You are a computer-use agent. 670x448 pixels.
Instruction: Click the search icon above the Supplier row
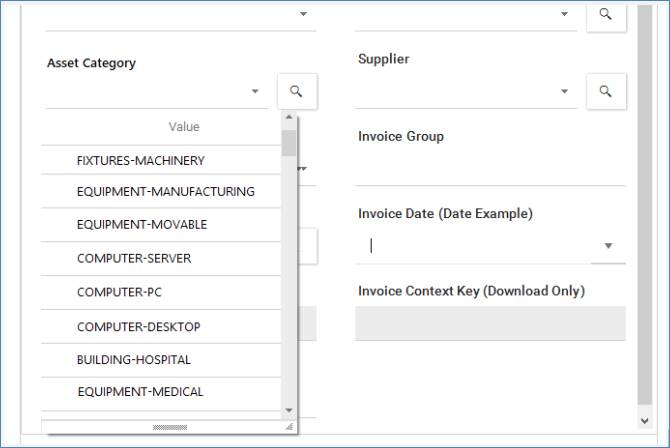tap(605, 14)
